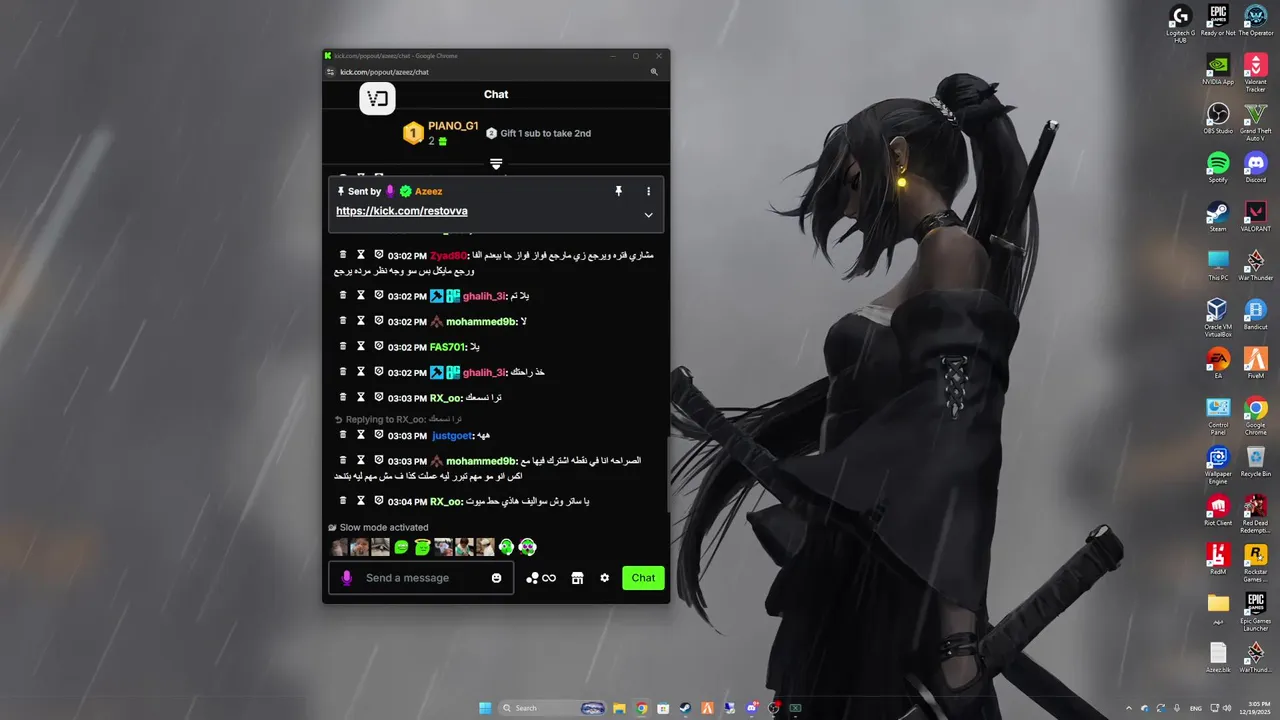Image resolution: width=1280 pixels, height=720 pixels.
Task: Open Chrome site information icon
Action: click(x=330, y=72)
